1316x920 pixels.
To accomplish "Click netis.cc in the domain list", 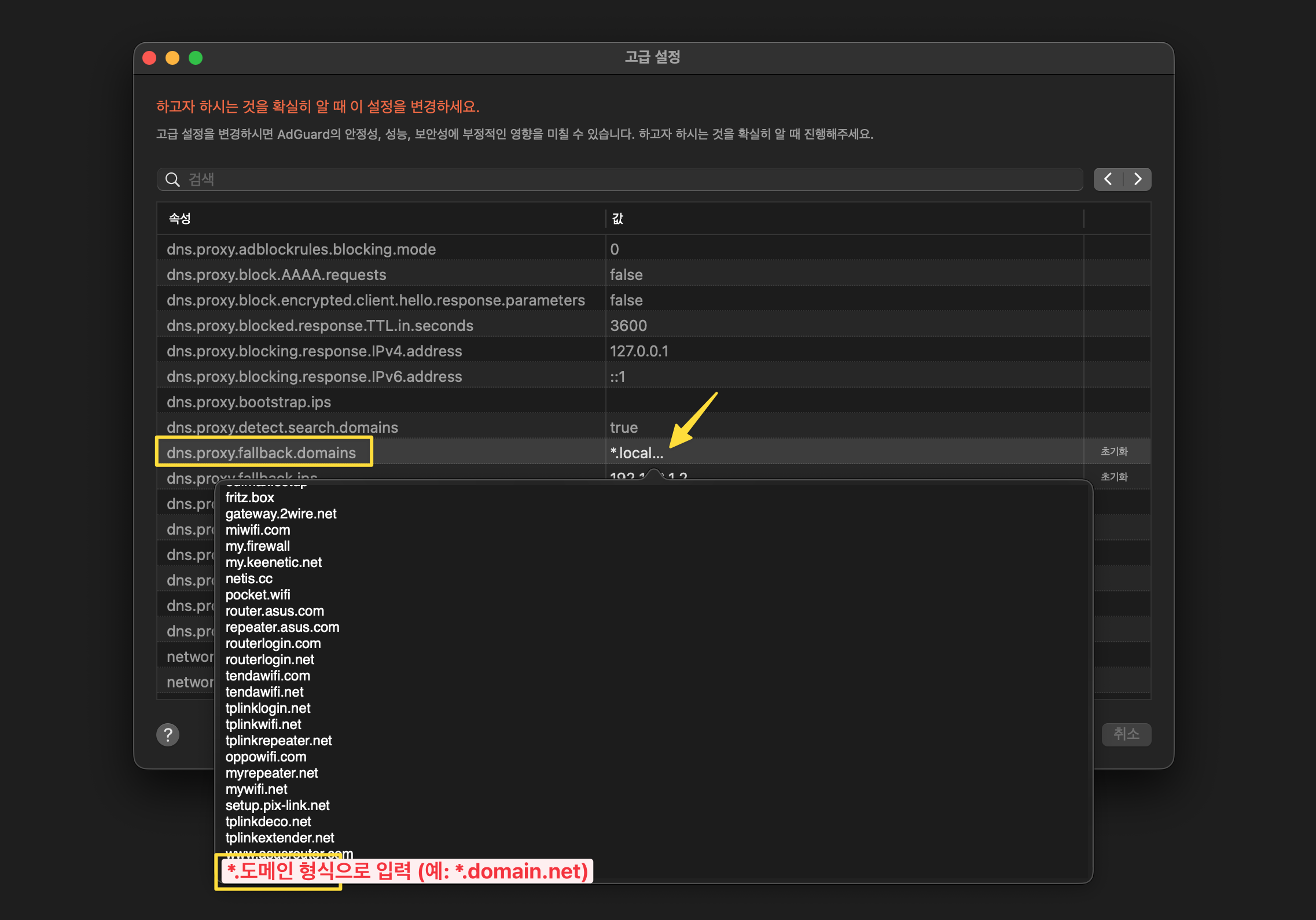I will [x=249, y=578].
